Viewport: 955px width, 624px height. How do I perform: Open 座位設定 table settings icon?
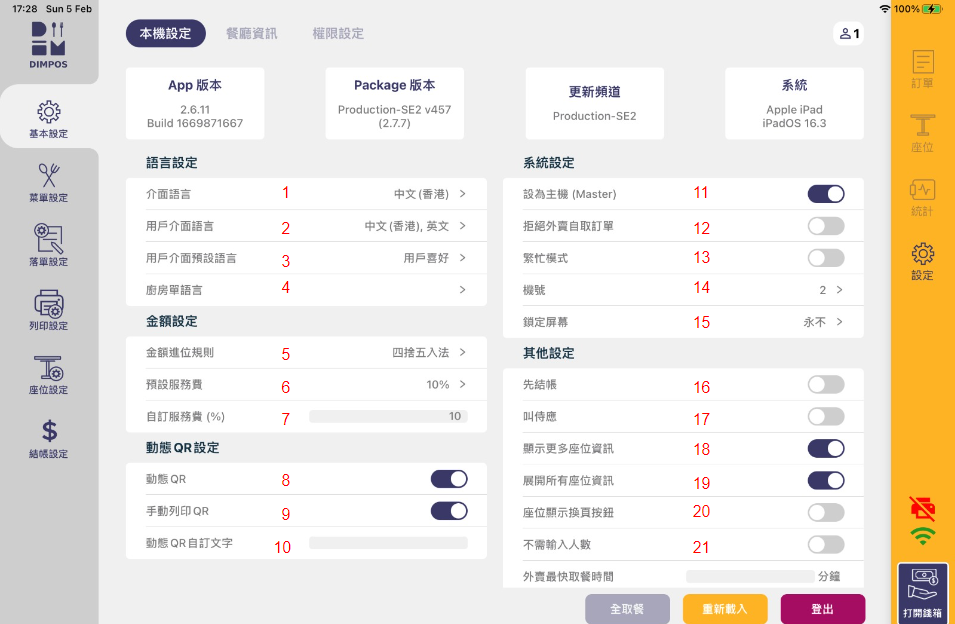[x=49, y=374]
